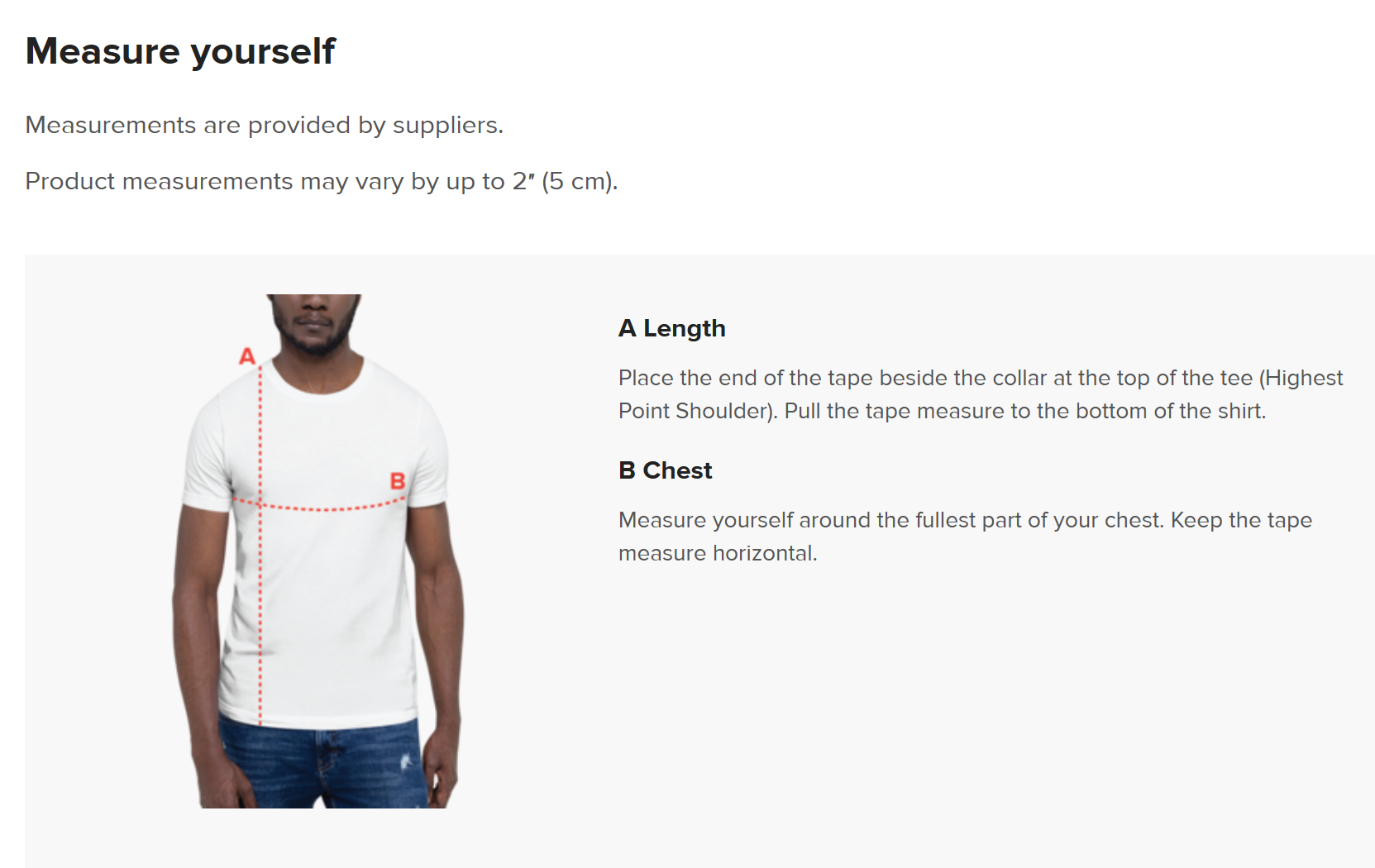Viewport: 1375px width, 868px height.
Task: Click the shirt's left sleeve near B
Action: pyautogui.click(x=427, y=463)
